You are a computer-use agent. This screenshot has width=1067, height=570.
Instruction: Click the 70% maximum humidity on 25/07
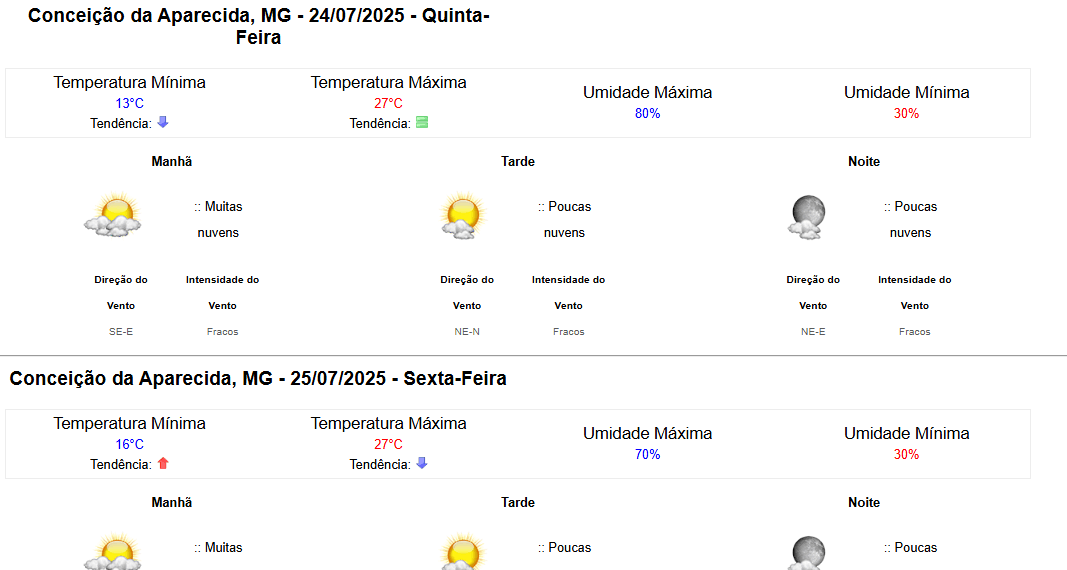click(647, 454)
